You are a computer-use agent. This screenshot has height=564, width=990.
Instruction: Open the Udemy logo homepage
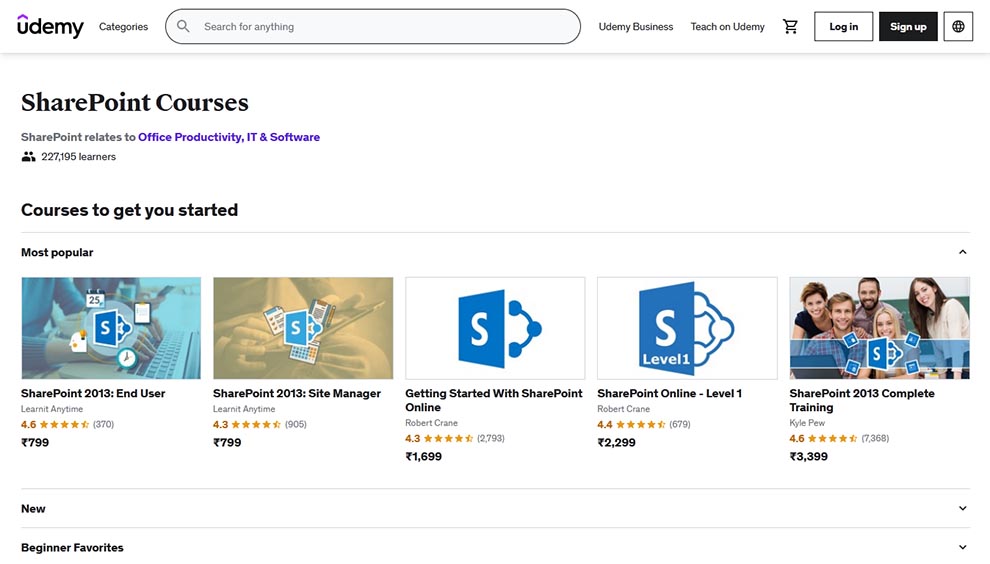[50, 26]
